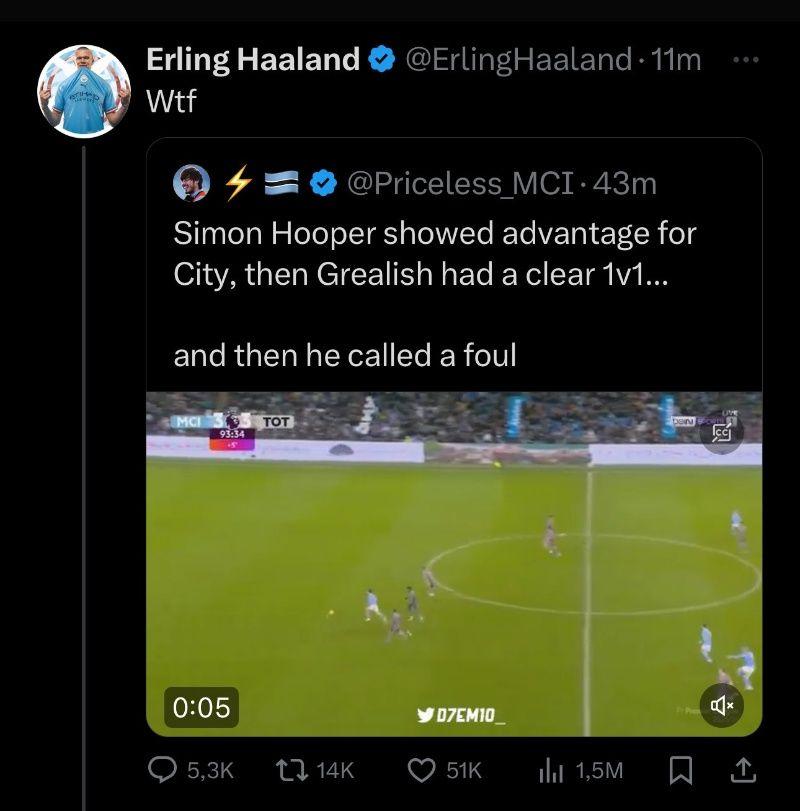Viewport: 800px width, 811px height.
Task: Click the 0:05 video duration badge
Action: [202, 707]
